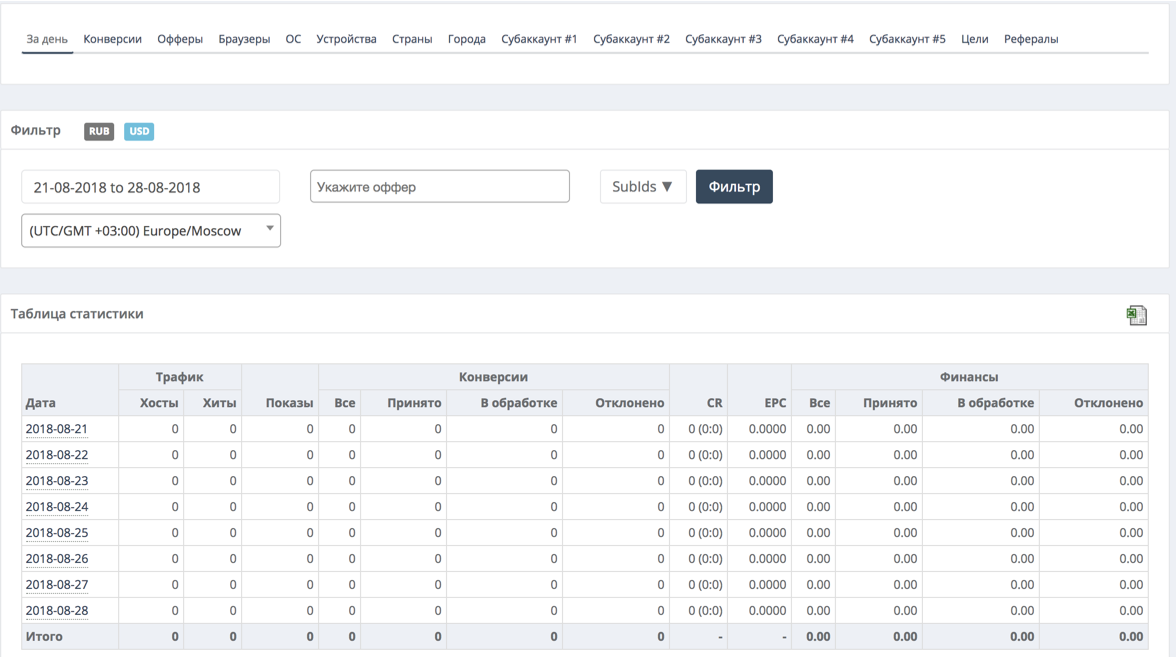Open the Рефералы tab
Screen dimensions: 1176x657
1031,39
